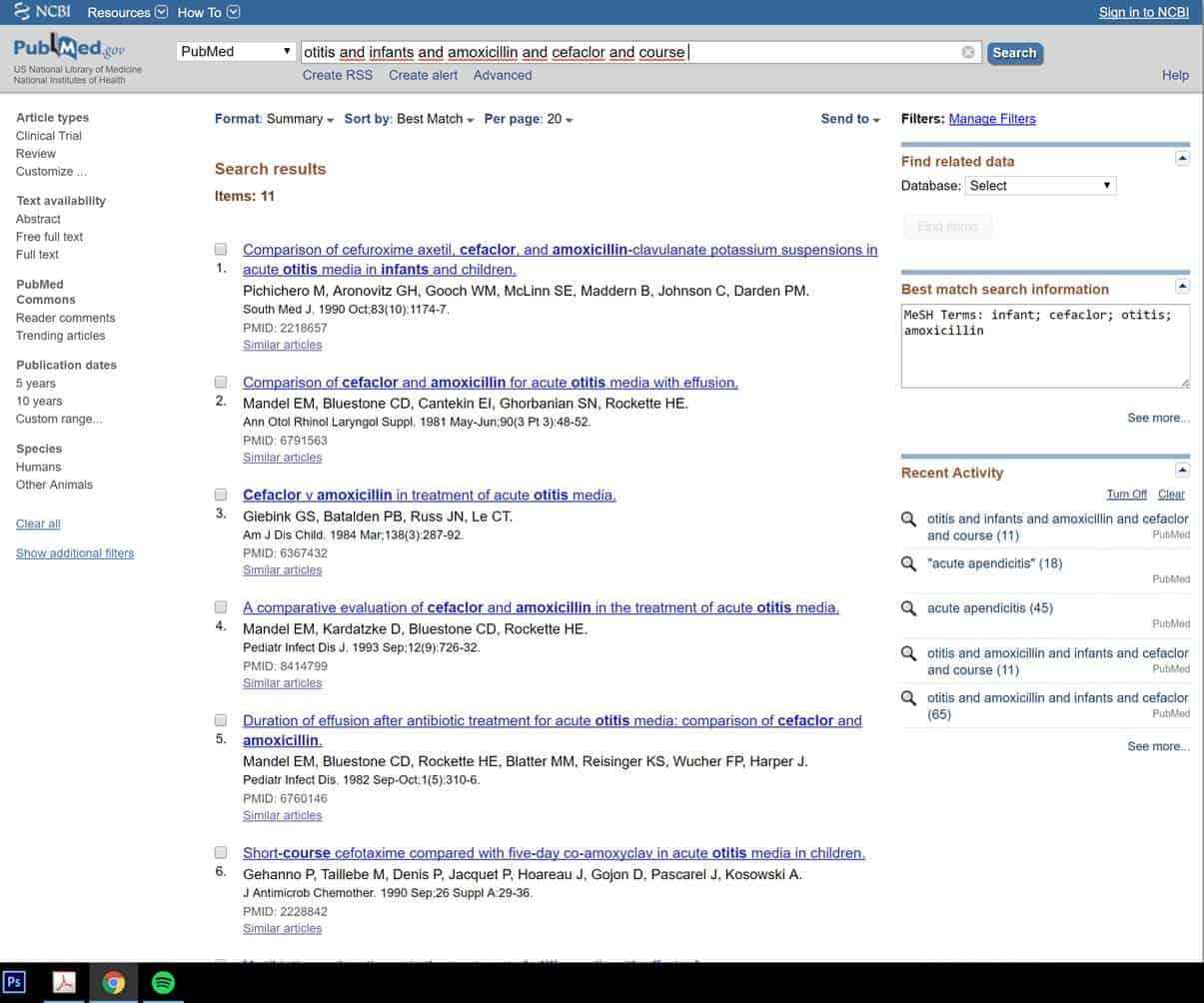Open the Database Select dropdown under Find related data

point(1040,185)
